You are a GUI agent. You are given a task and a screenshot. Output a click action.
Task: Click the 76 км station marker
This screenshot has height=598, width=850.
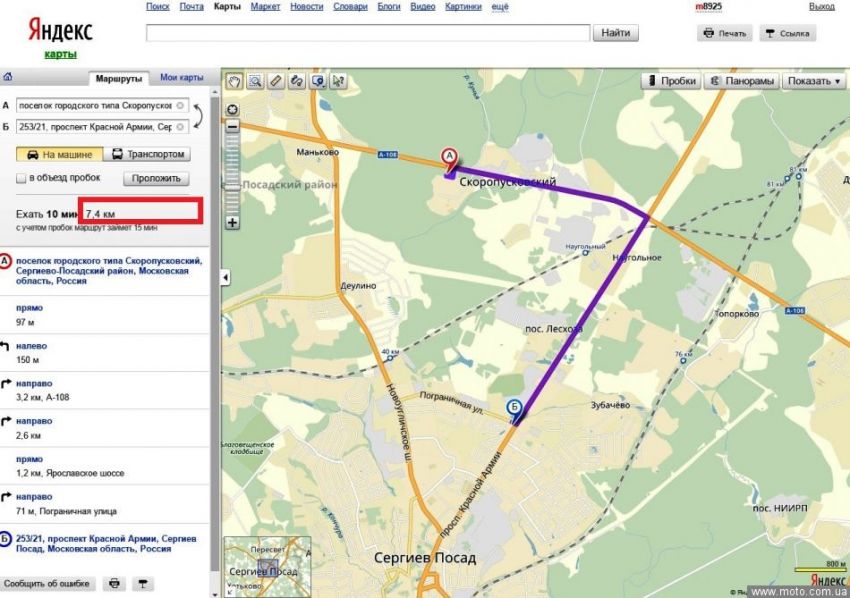(x=683, y=361)
